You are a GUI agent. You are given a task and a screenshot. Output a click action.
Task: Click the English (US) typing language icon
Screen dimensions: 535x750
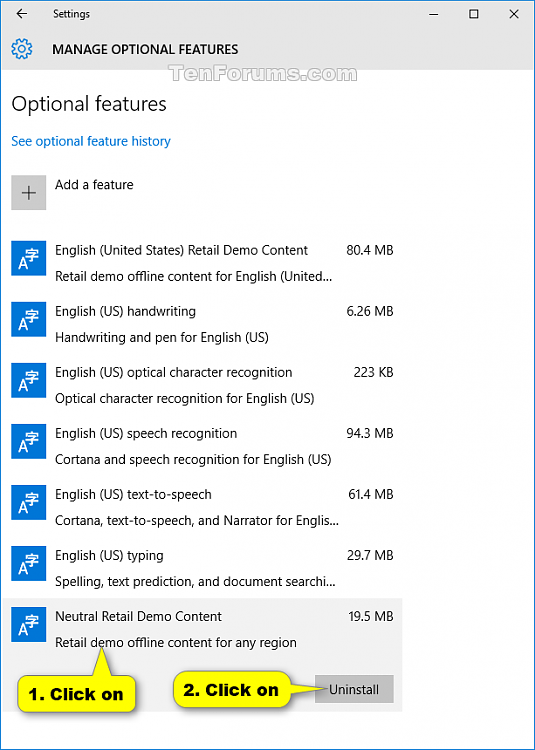29,563
